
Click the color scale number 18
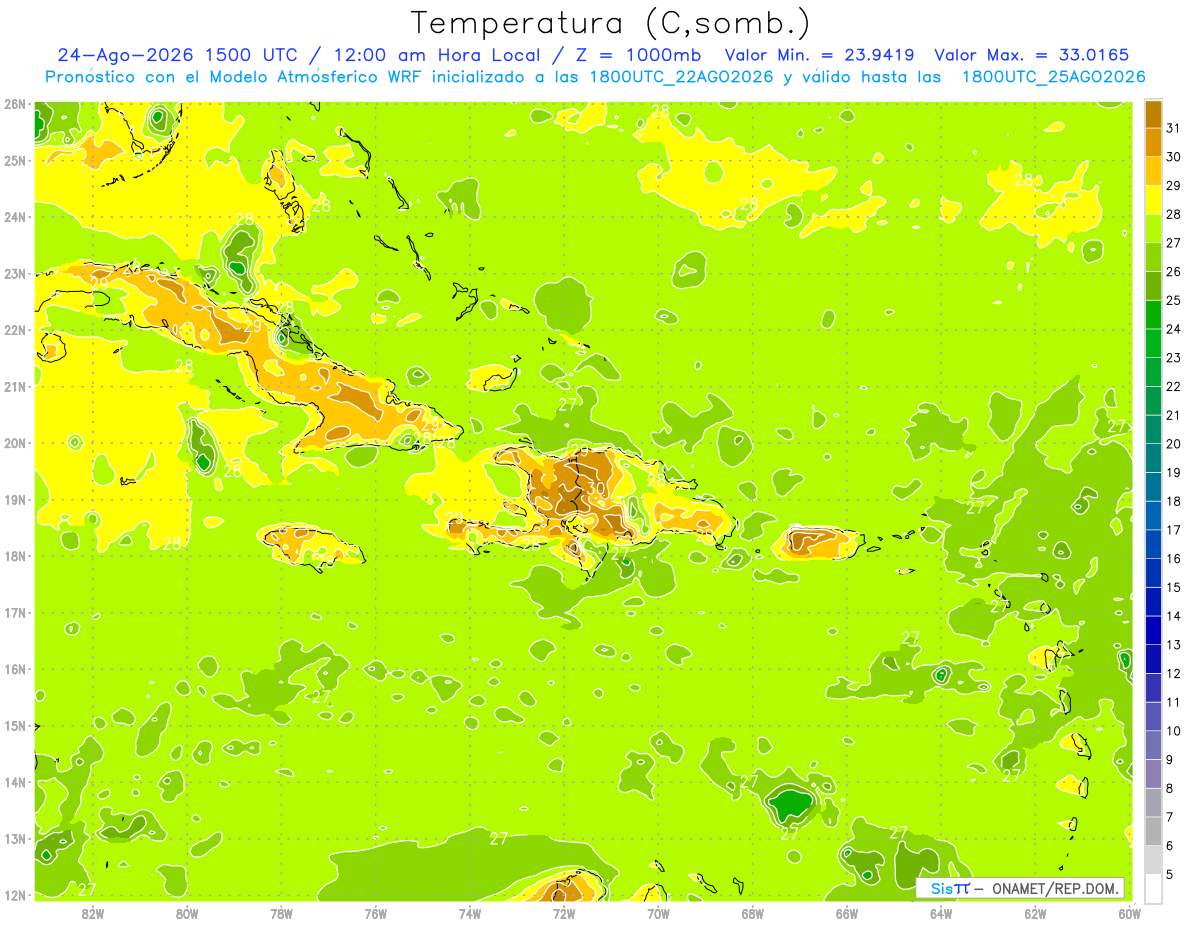1173,501
